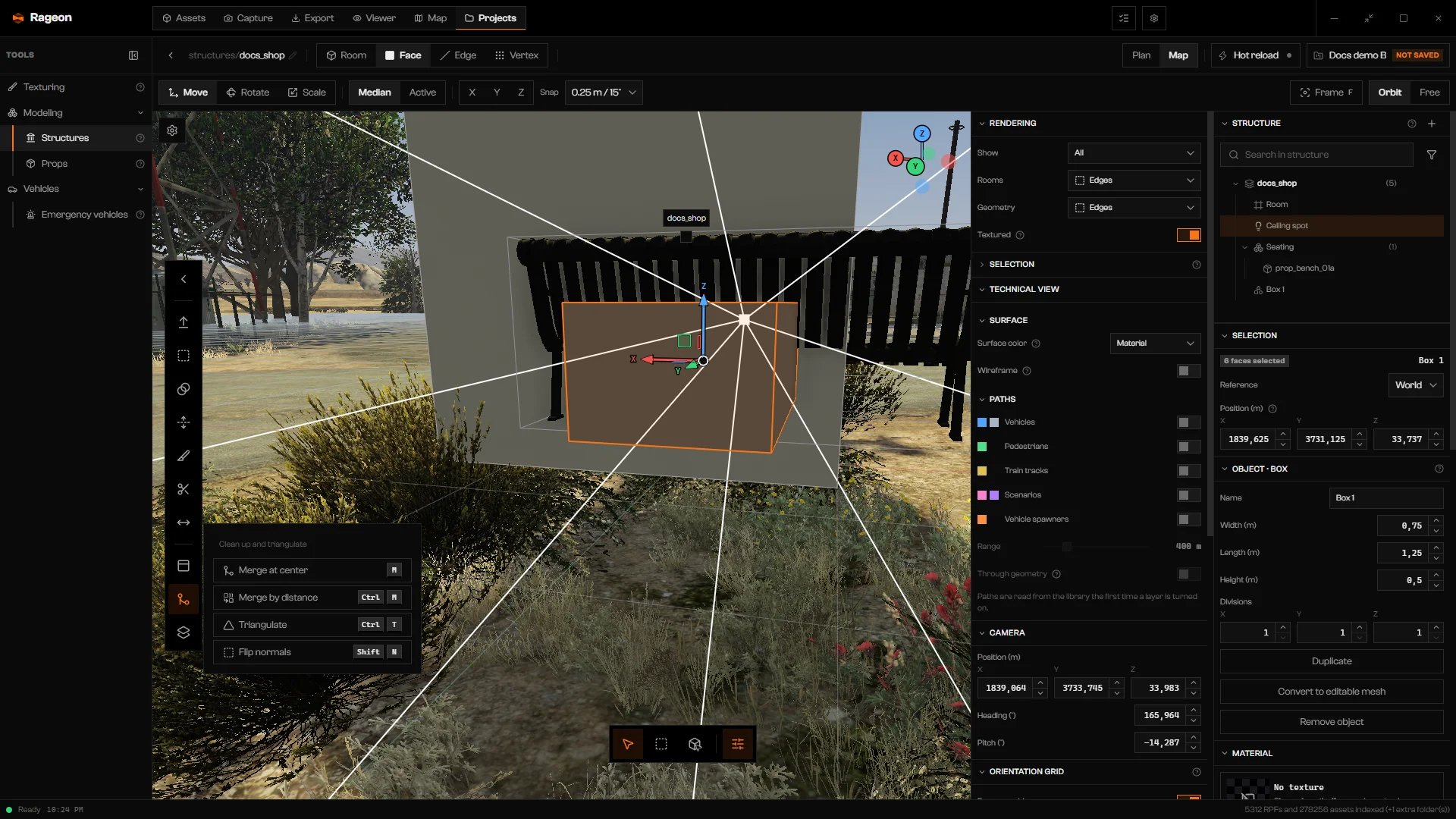Image resolution: width=1456 pixels, height=819 pixels.
Task: Open the Rooms rendering dropdown
Action: click(1134, 180)
